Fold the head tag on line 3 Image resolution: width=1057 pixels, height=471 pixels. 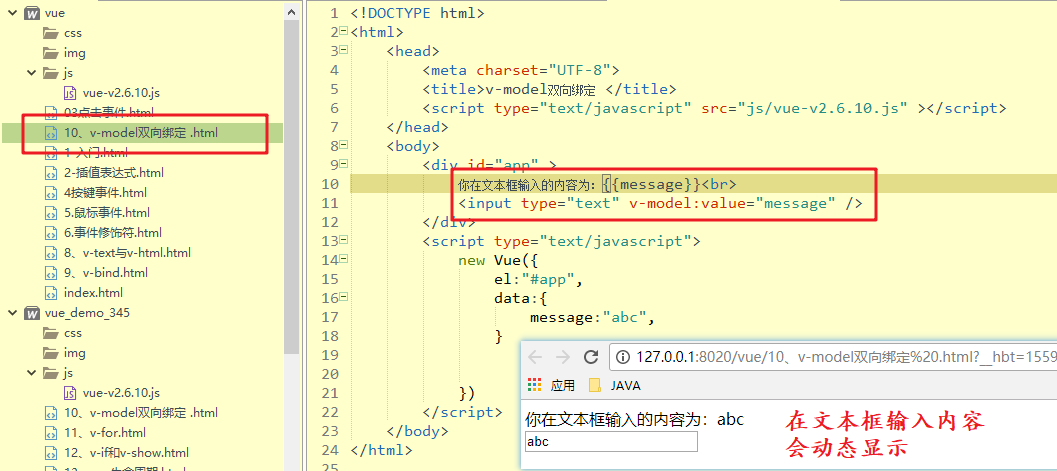(x=344, y=50)
